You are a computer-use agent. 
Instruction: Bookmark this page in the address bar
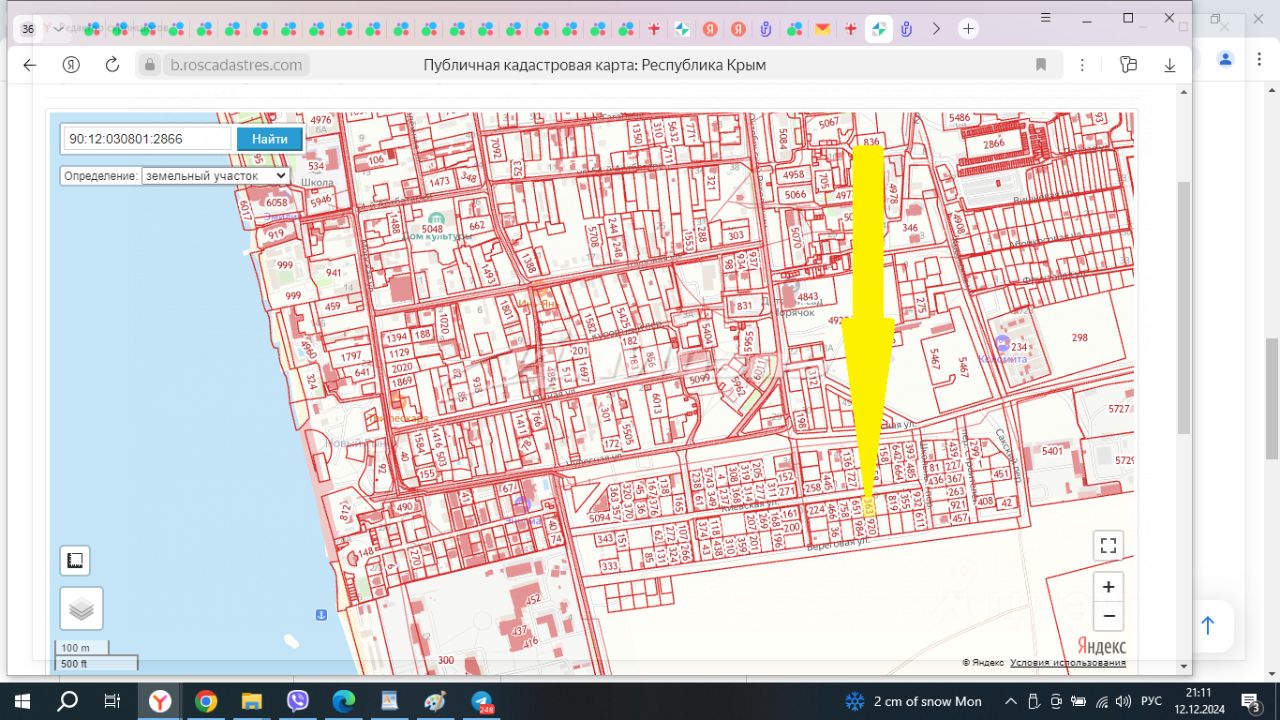[1041, 65]
